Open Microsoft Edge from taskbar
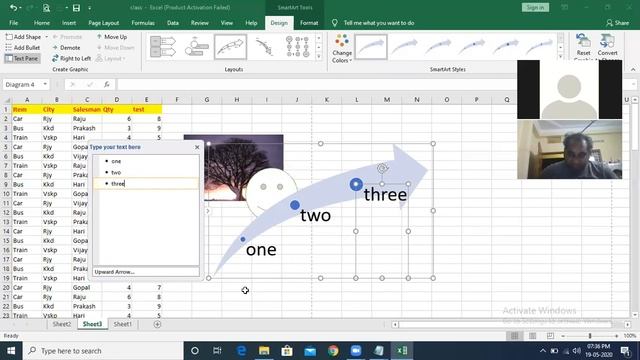The width and height of the screenshot is (640, 360). 241,351
